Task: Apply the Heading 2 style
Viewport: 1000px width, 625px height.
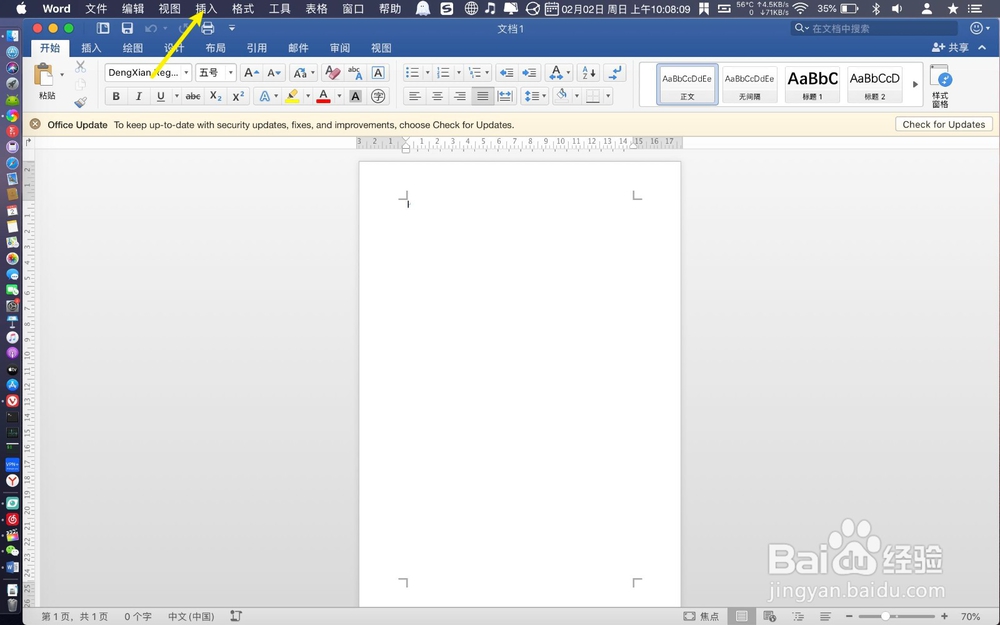Action: [874, 84]
